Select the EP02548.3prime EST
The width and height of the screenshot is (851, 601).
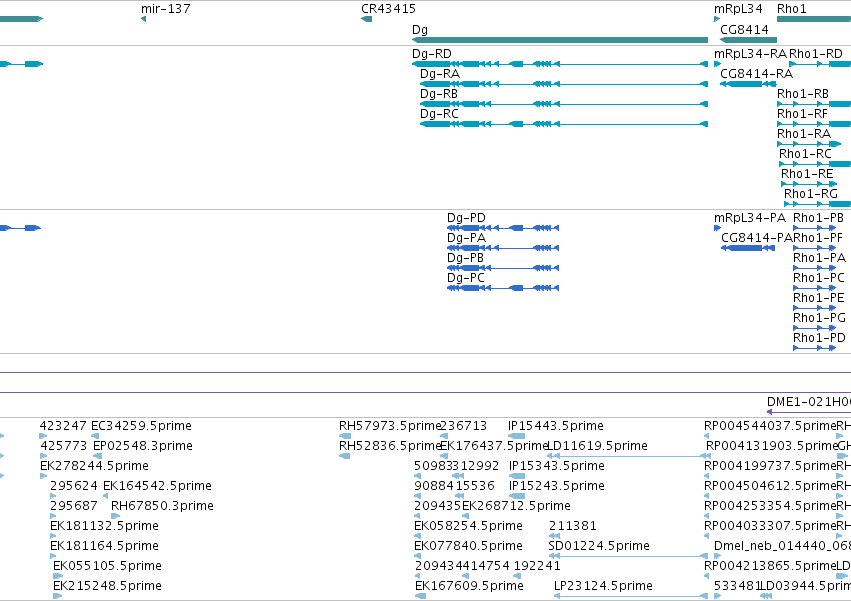[x=98, y=456]
